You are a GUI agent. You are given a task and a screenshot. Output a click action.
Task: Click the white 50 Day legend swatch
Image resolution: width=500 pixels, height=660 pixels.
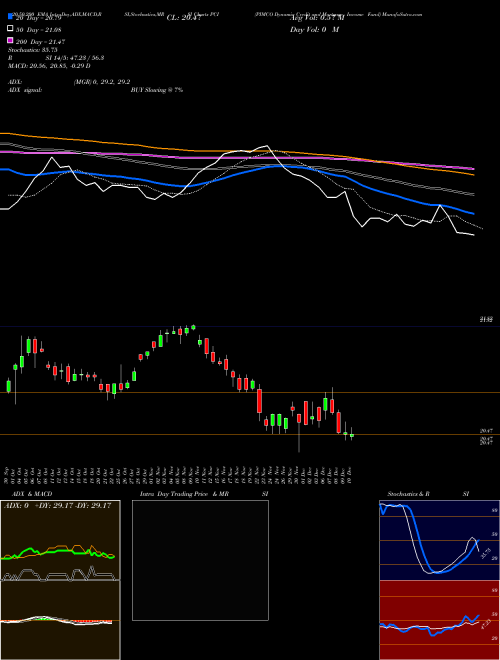pyautogui.click(x=10, y=29)
